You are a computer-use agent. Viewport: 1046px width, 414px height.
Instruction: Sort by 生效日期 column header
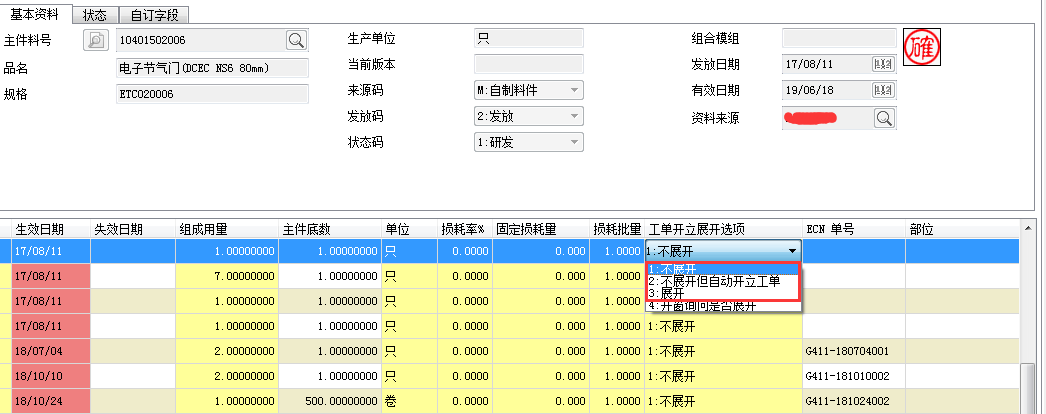51,229
